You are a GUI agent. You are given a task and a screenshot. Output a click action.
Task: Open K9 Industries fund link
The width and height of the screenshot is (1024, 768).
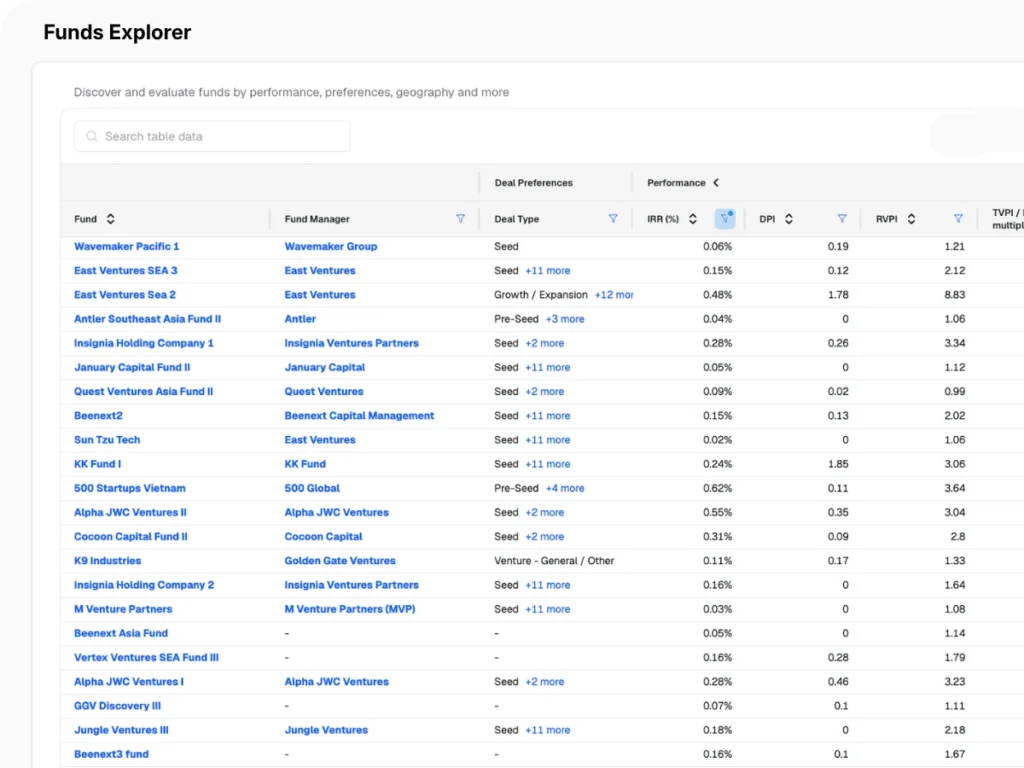click(x=107, y=560)
